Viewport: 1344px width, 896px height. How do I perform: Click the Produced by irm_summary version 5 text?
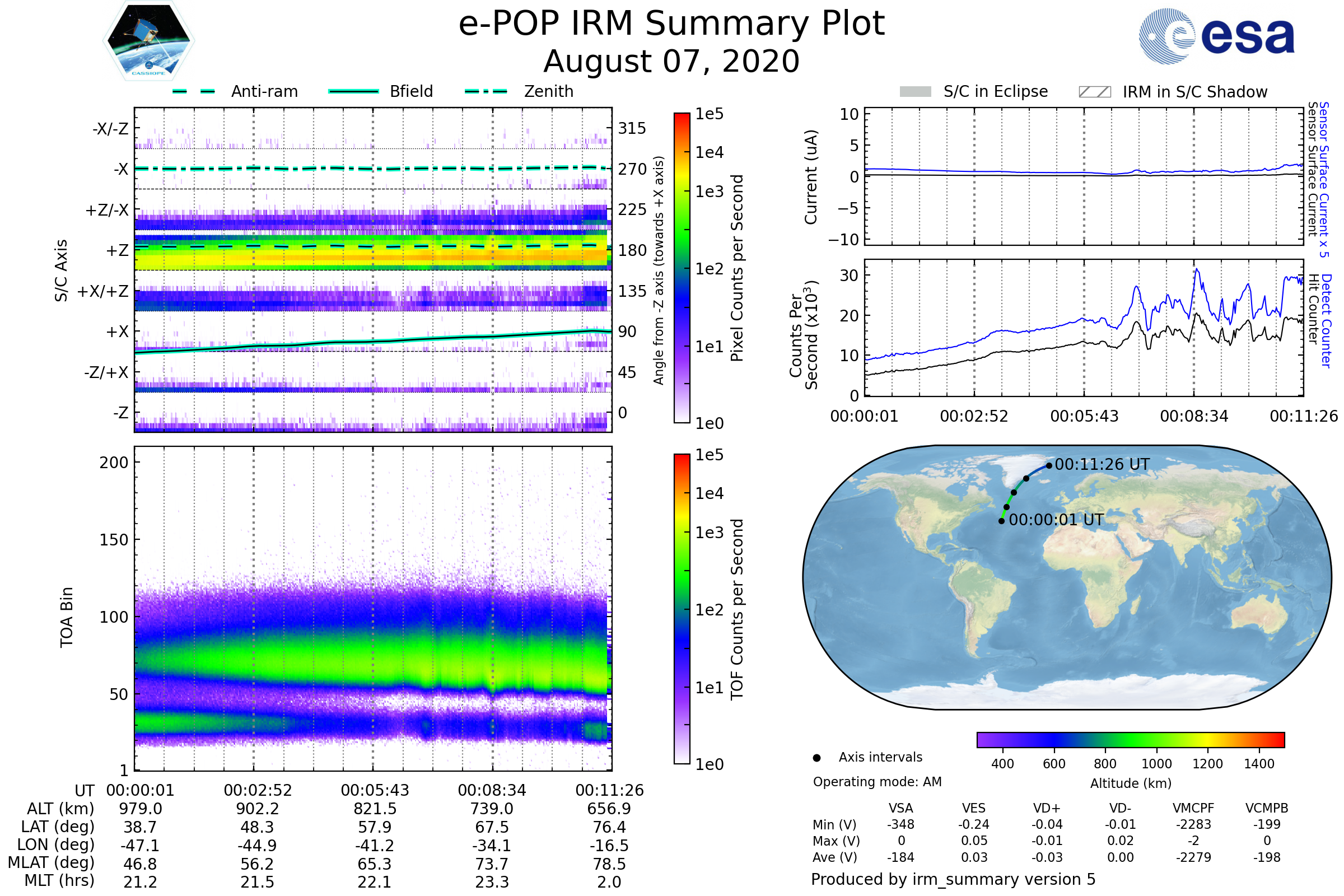coord(953,879)
